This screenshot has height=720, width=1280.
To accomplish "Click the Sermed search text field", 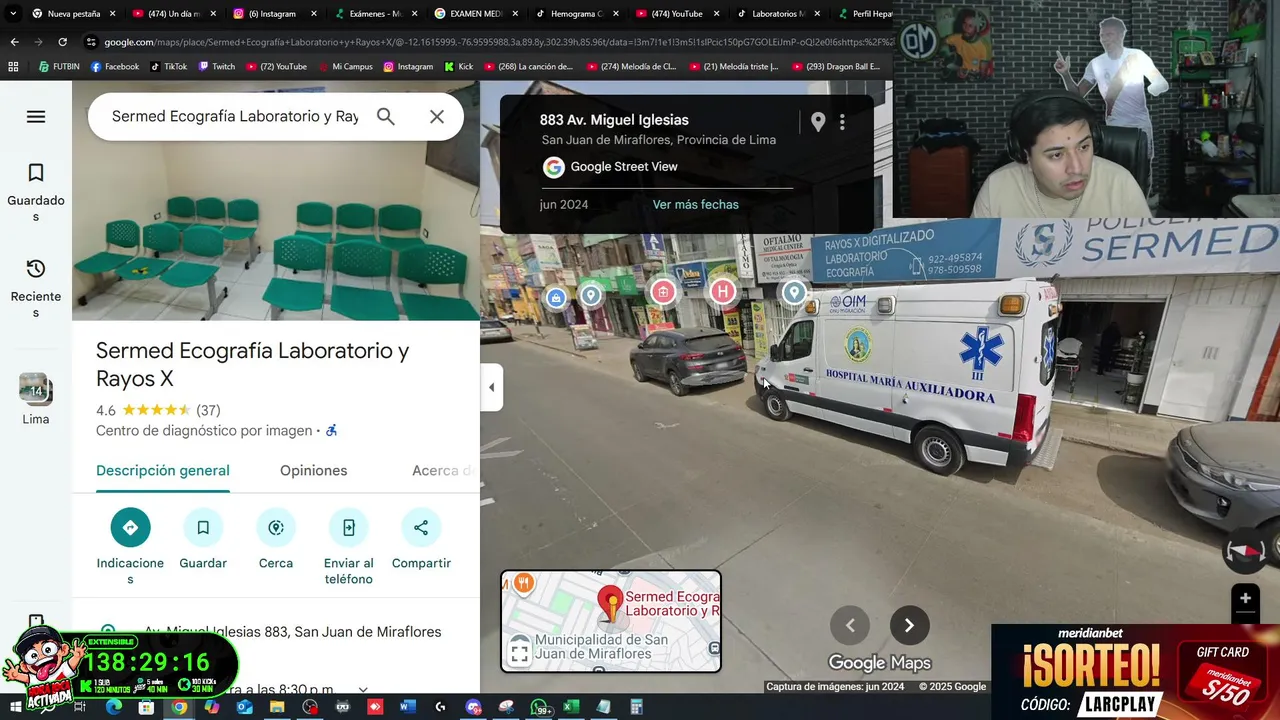I will click(x=235, y=117).
